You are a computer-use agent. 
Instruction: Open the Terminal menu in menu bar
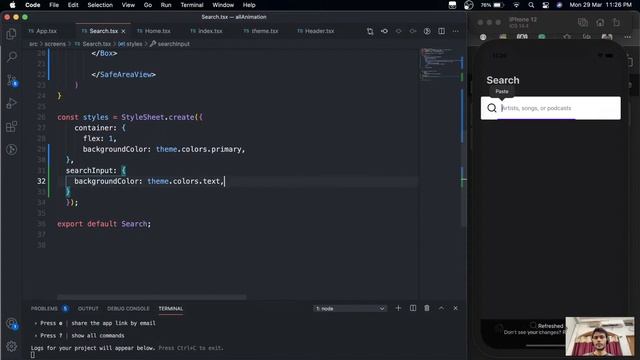192,5
